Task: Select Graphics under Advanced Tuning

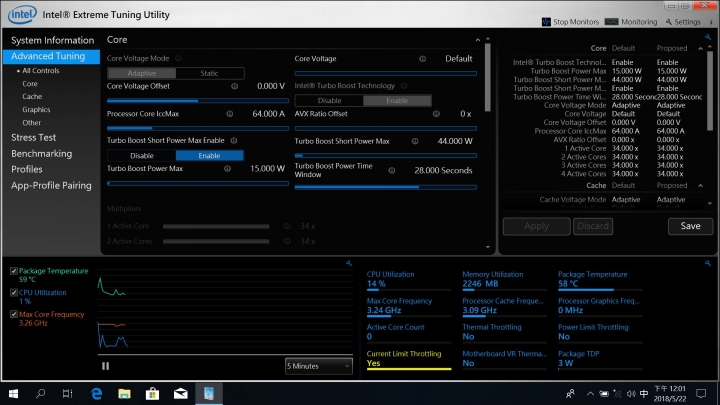Action: tap(36, 110)
